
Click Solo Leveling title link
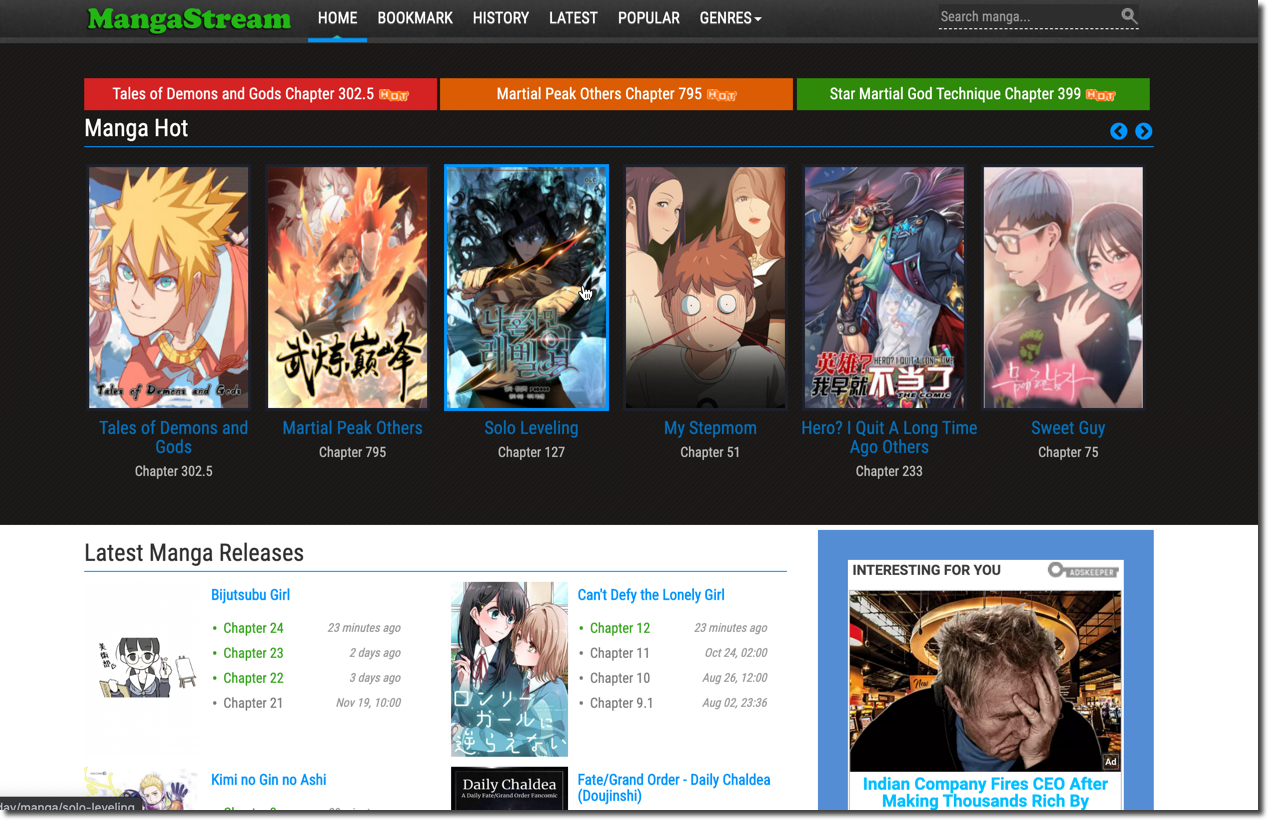531,428
